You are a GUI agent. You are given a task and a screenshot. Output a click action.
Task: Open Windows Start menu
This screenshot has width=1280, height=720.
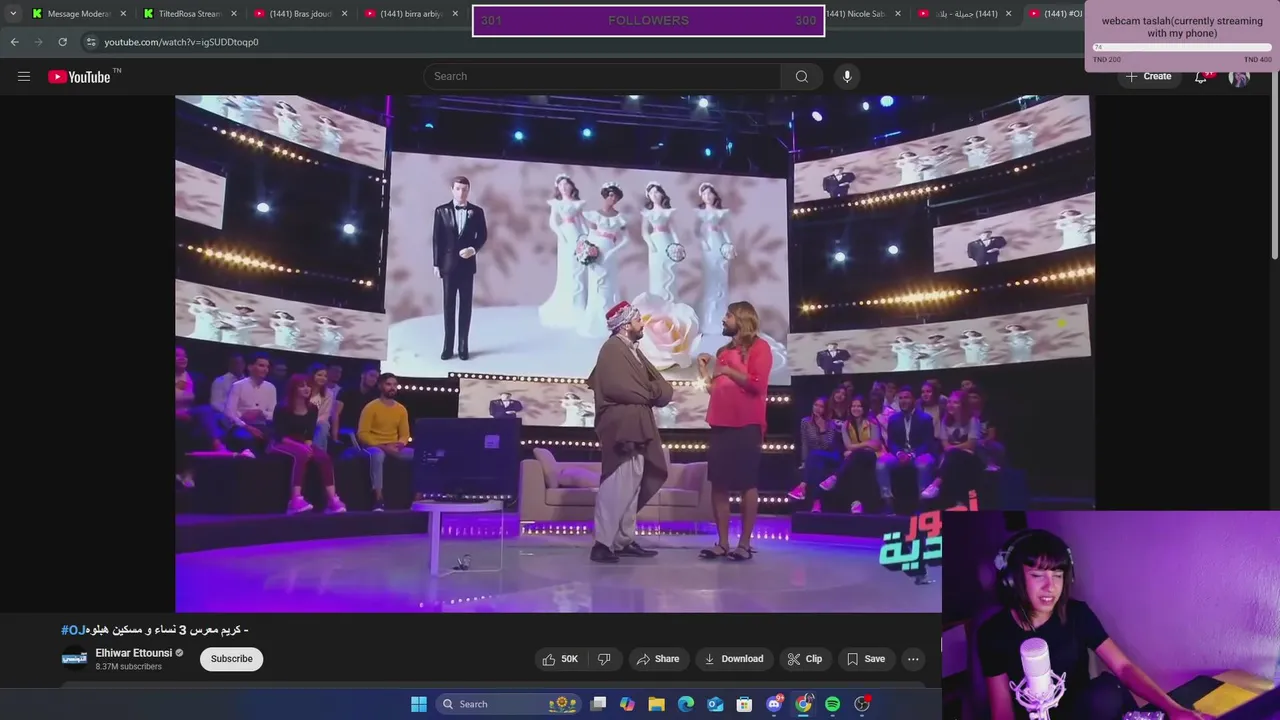point(419,704)
